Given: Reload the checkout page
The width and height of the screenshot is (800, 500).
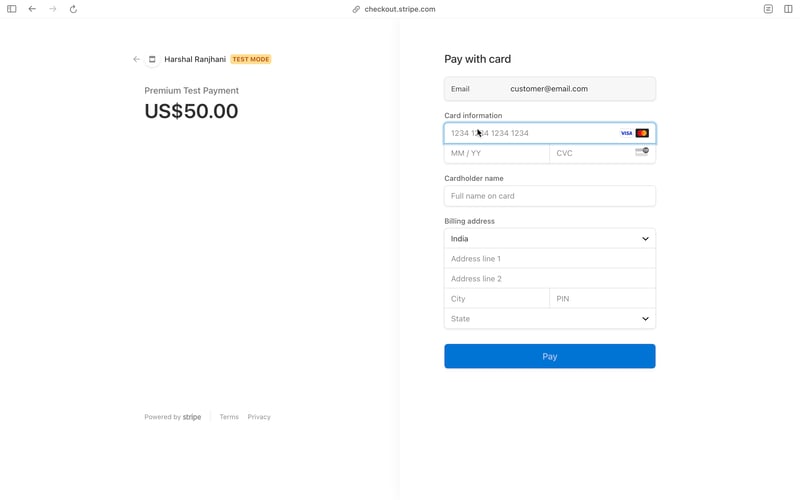Looking at the screenshot, I should tap(73, 9).
